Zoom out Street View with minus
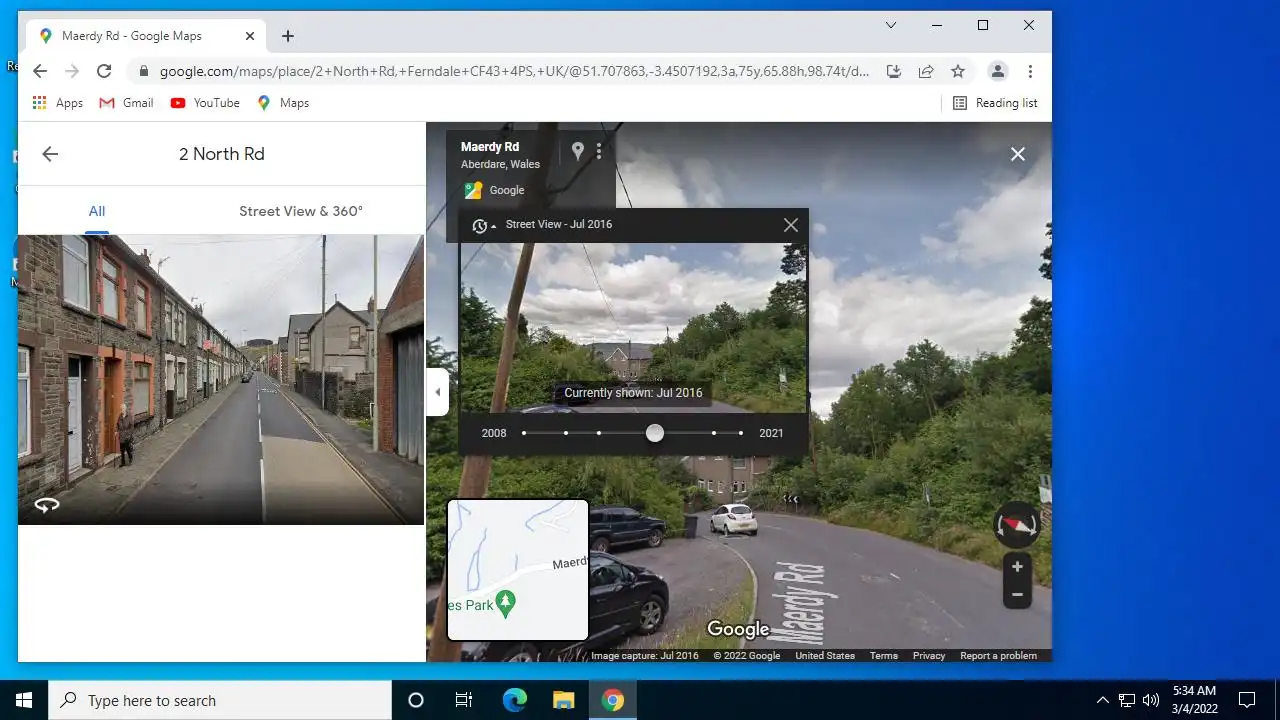Screen dimensions: 1280x720 (x=1017, y=595)
